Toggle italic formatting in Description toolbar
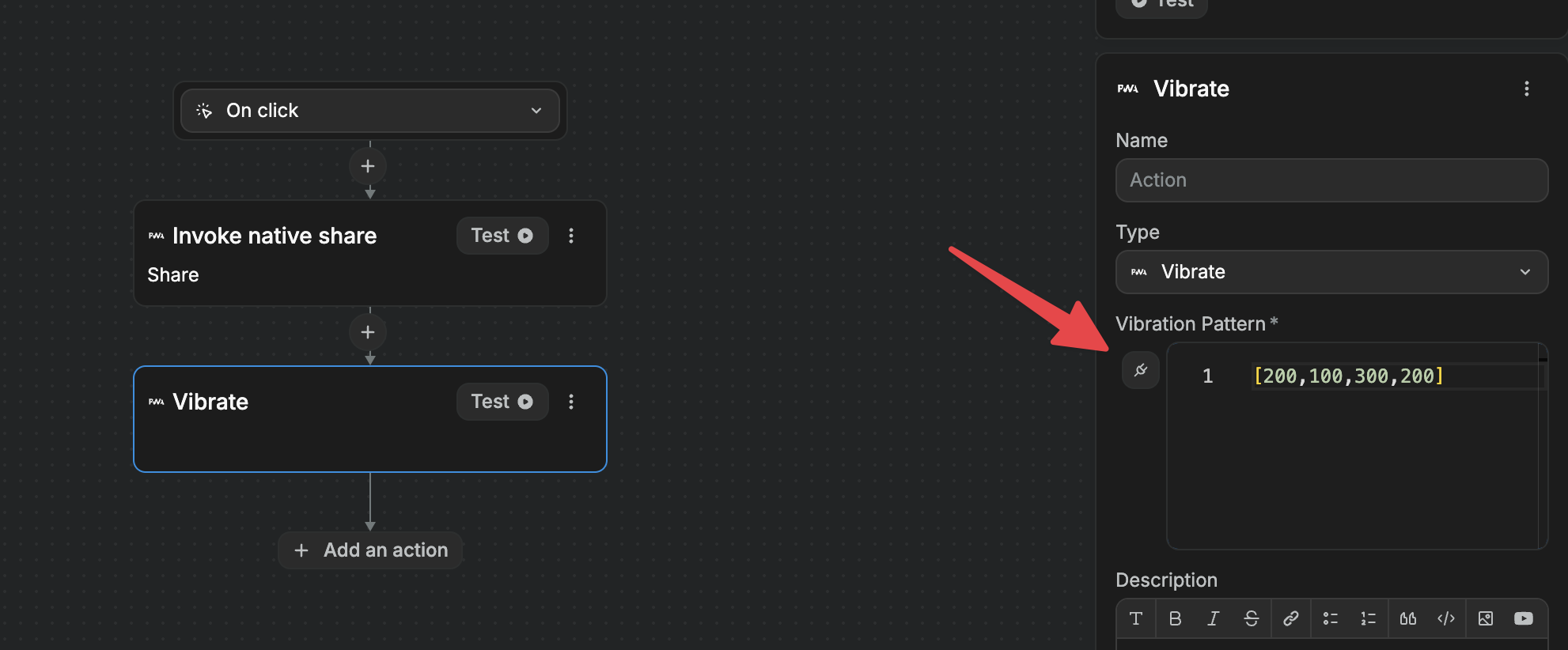 (x=1213, y=618)
